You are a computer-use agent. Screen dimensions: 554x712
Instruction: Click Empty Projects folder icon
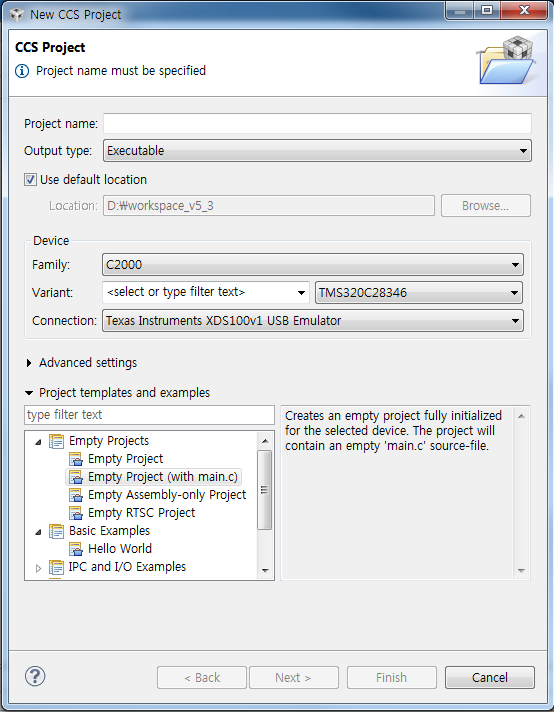click(56, 441)
